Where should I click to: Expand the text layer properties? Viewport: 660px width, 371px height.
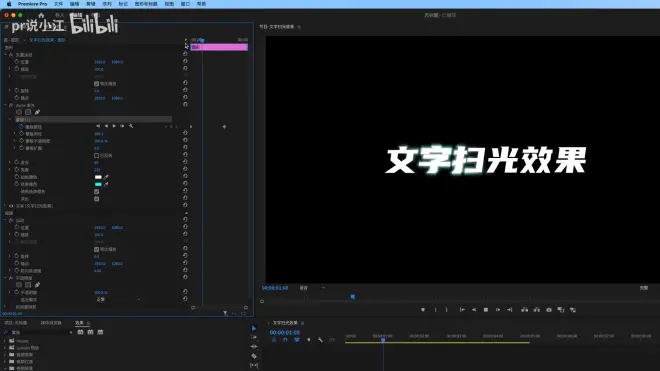pos(5,206)
